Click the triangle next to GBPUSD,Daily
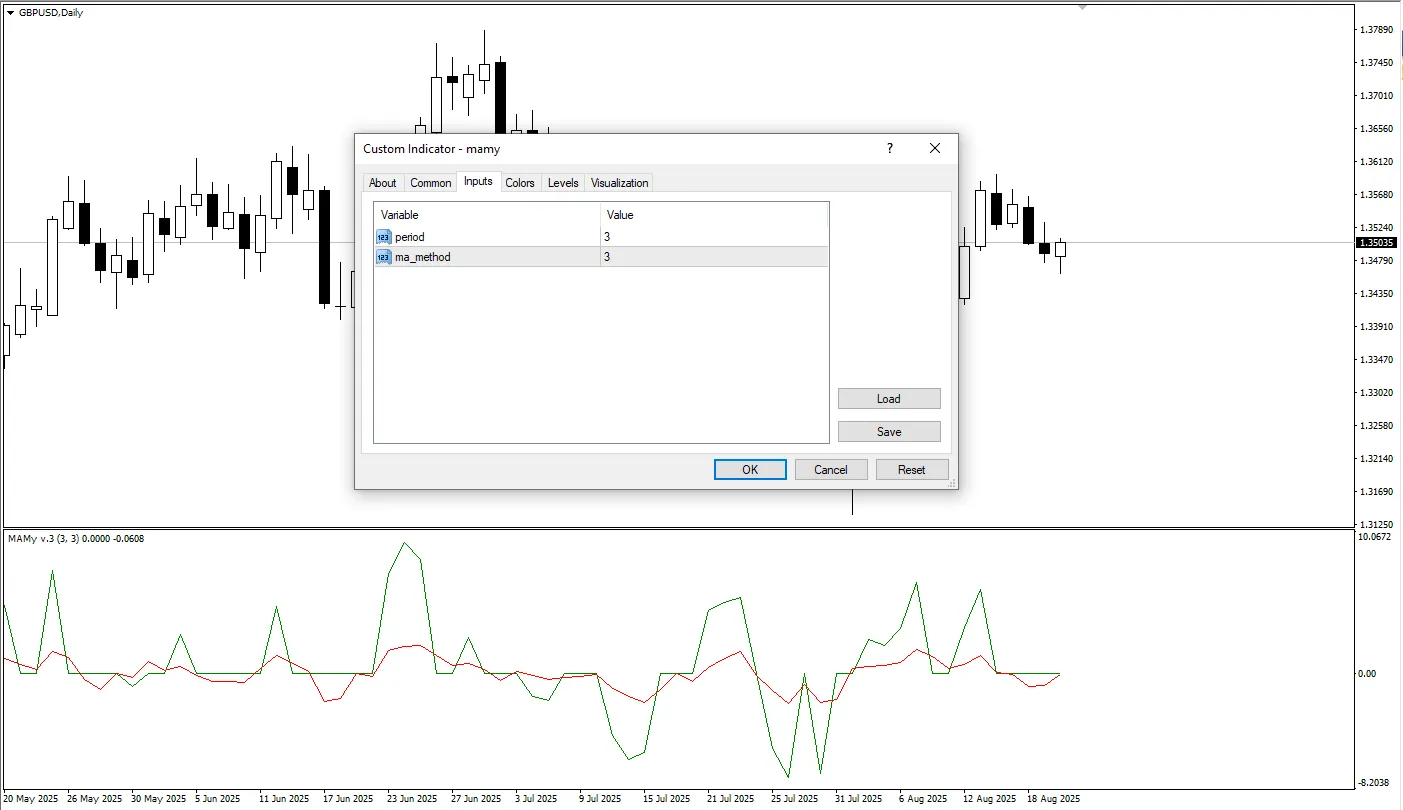 click(x=10, y=13)
